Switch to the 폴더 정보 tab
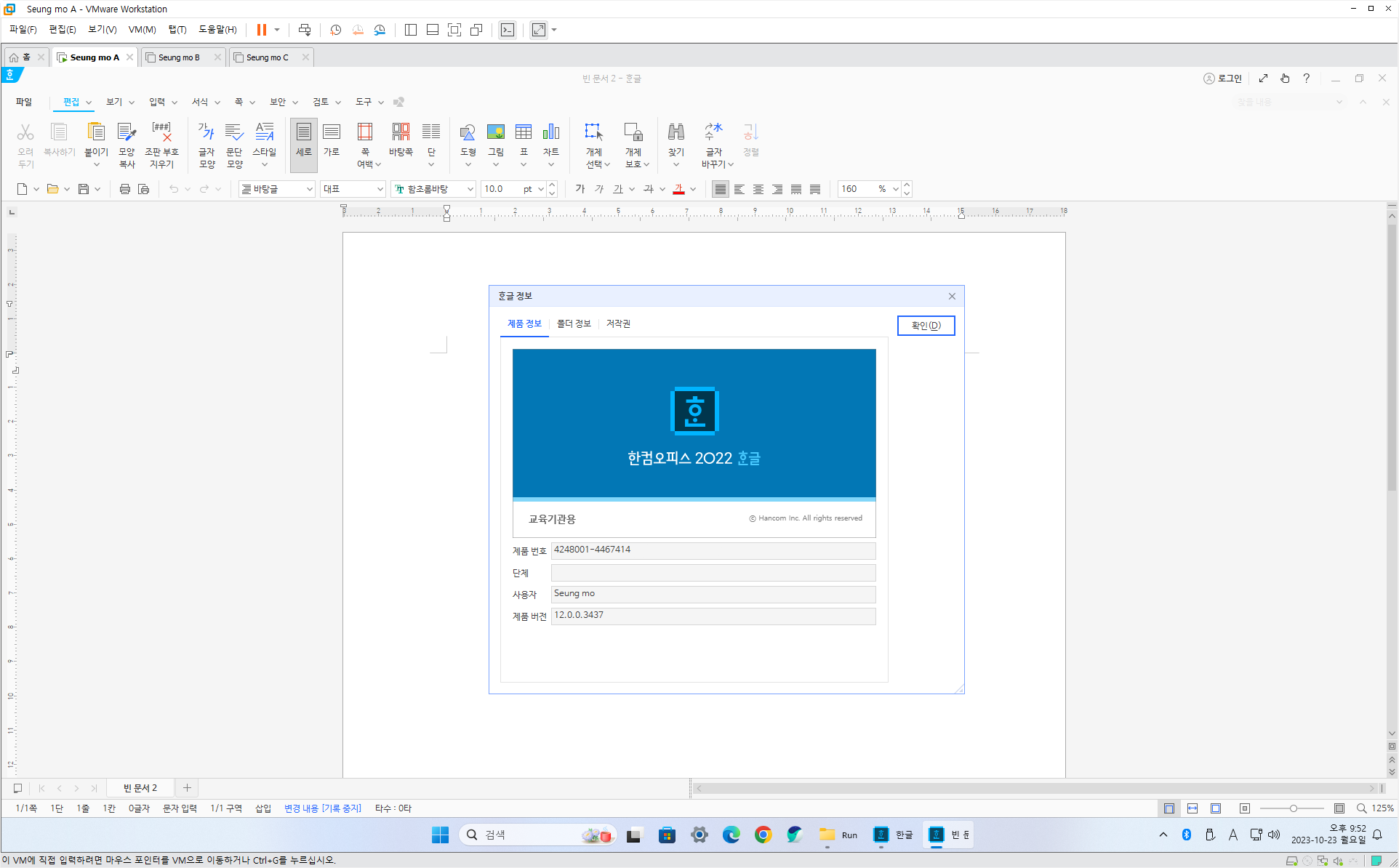Screen dimensions: 1399x868 tap(574, 324)
